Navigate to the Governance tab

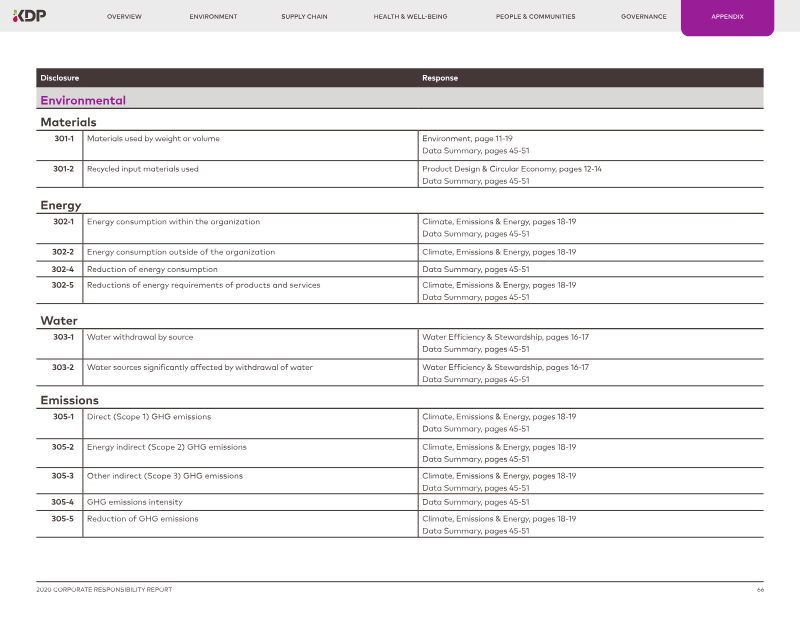click(643, 17)
